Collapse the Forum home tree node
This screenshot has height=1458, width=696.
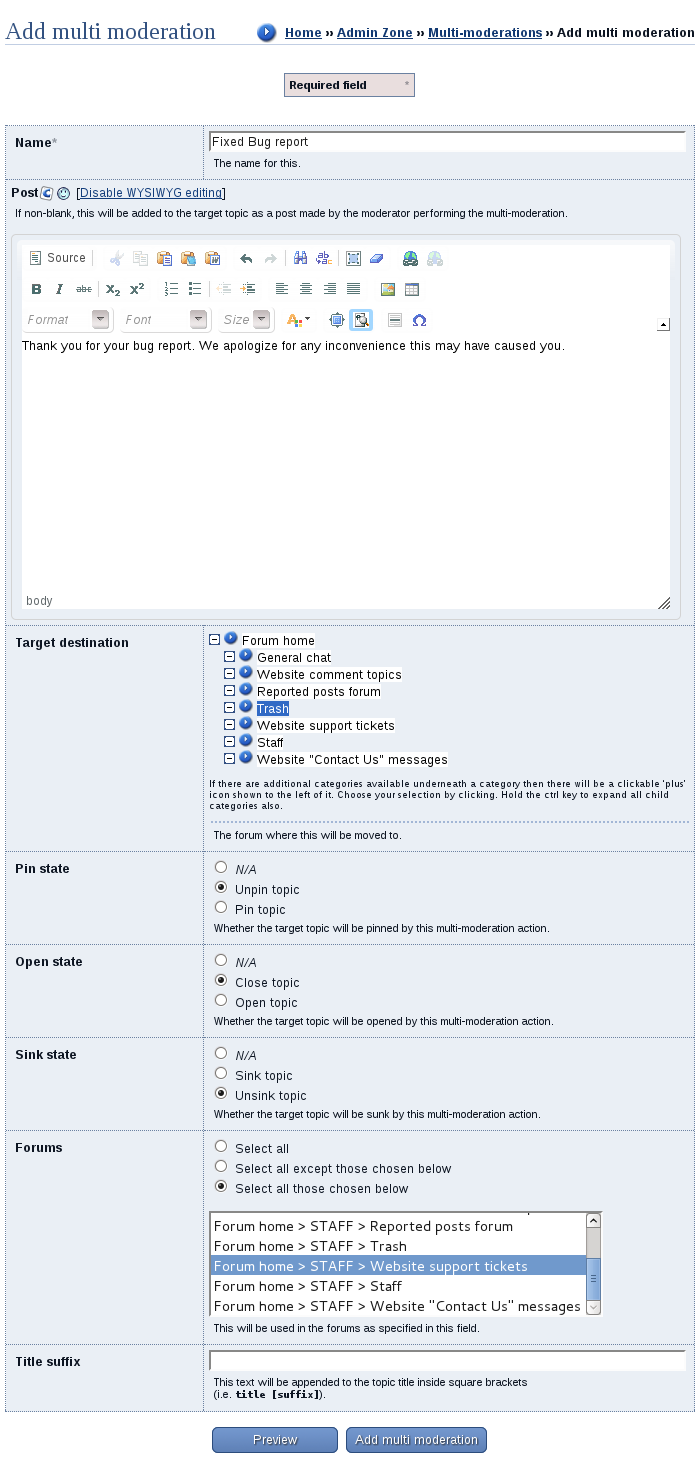[215, 640]
